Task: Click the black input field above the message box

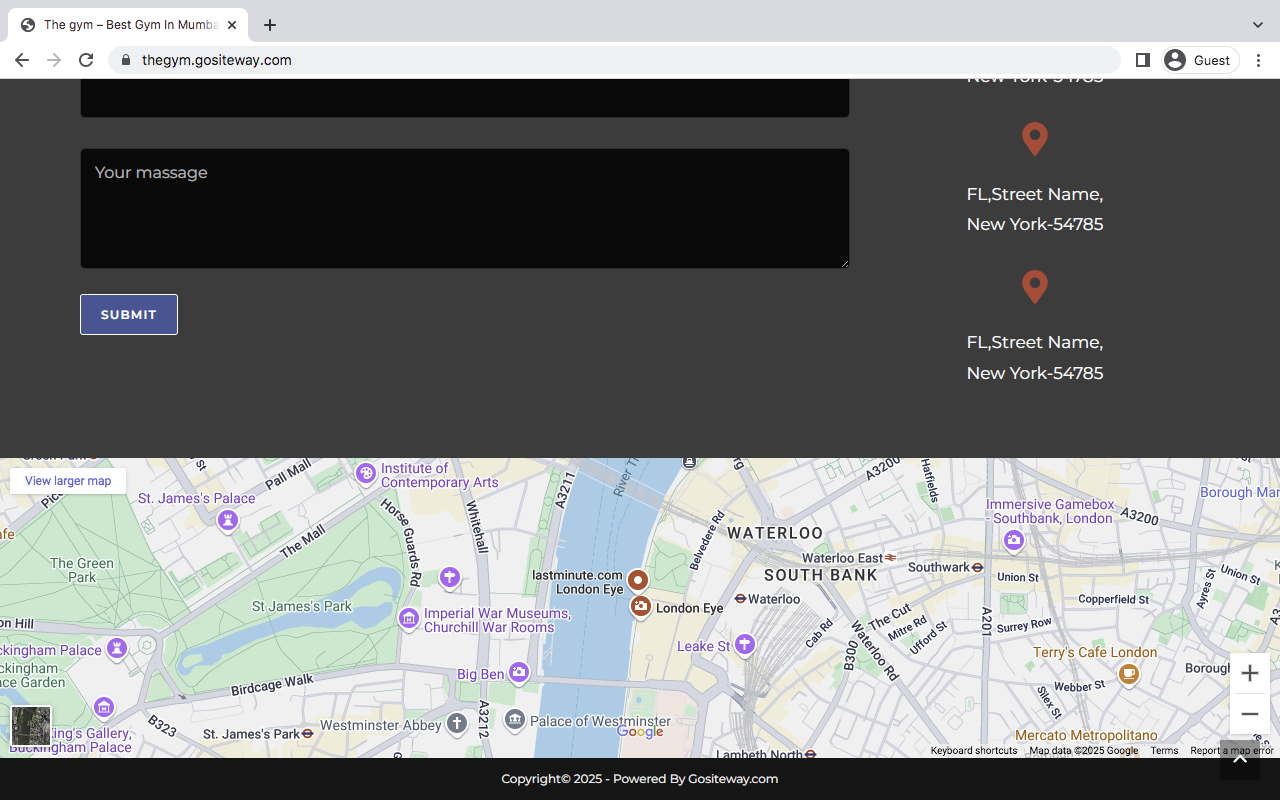Action: coord(465,98)
